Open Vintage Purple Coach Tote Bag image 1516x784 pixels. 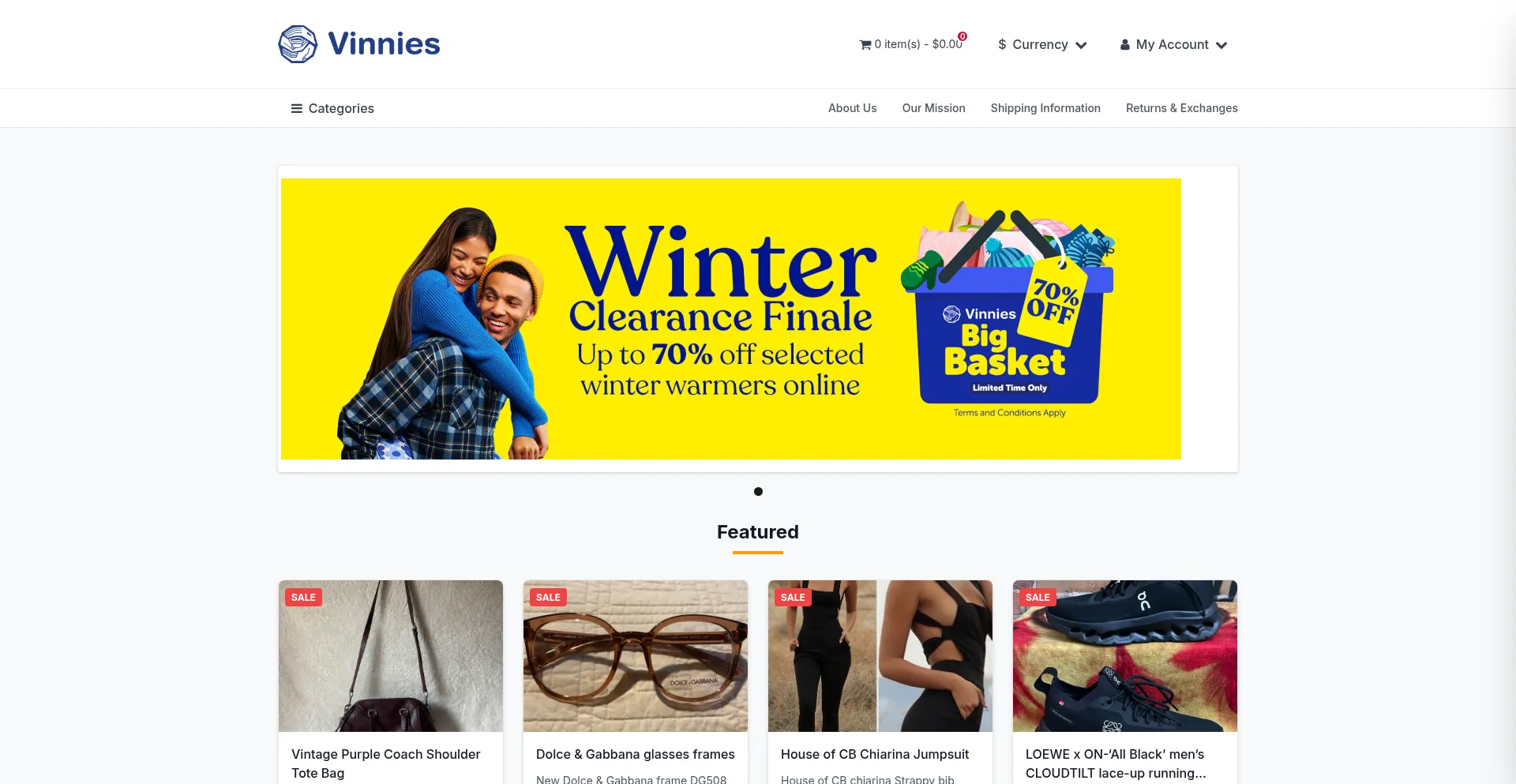click(391, 656)
